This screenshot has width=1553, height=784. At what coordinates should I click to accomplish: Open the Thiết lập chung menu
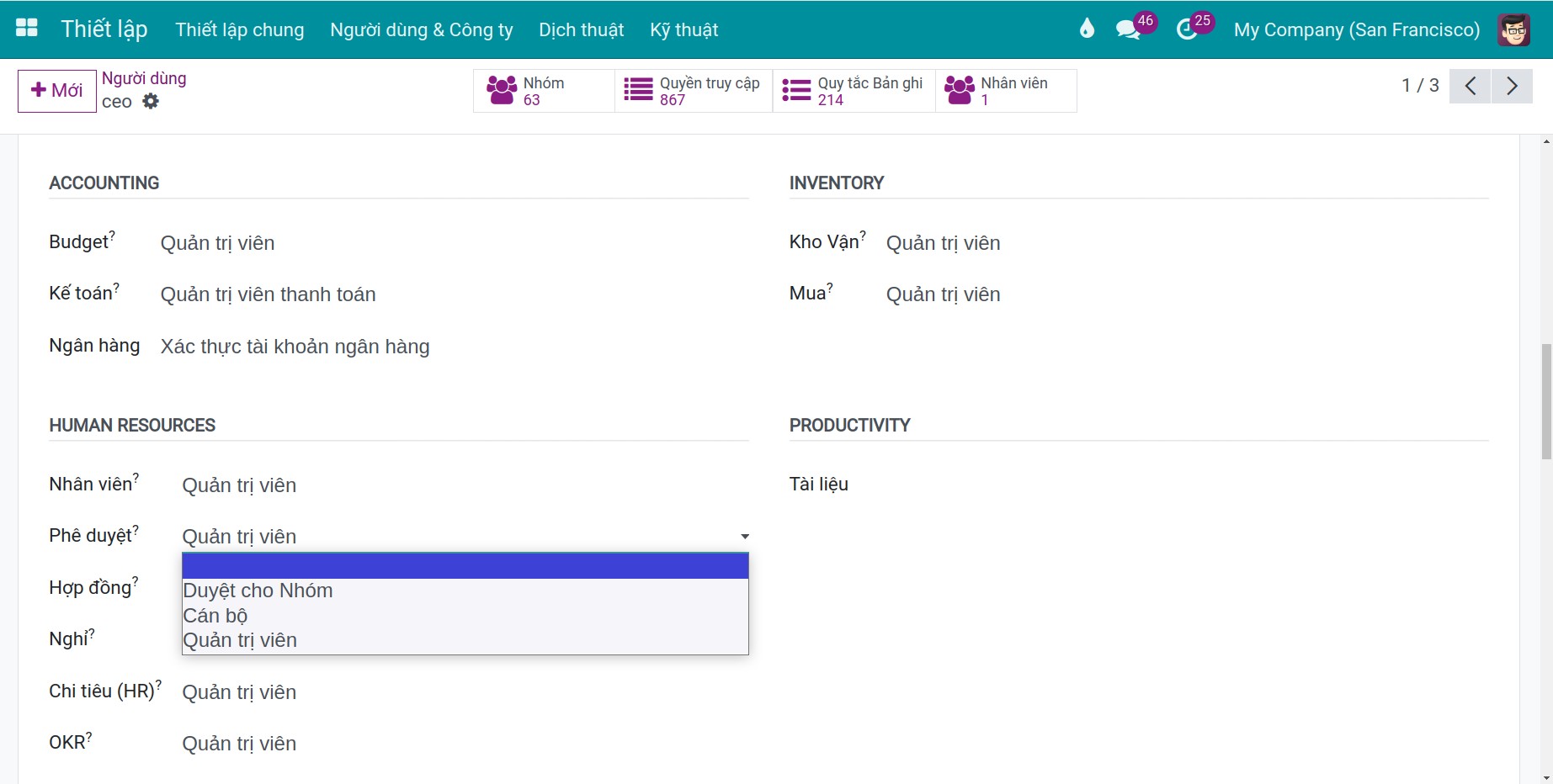click(x=240, y=29)
